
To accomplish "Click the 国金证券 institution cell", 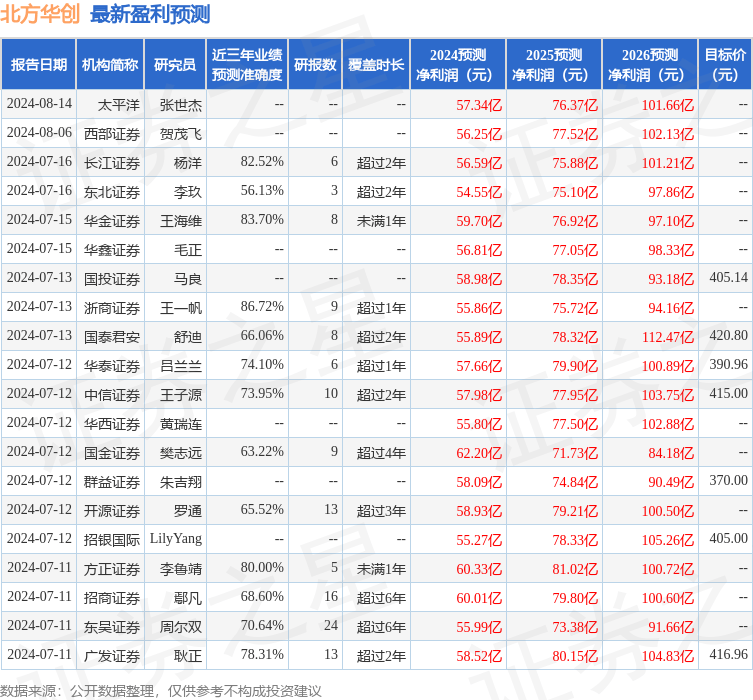I will (112, 453).
